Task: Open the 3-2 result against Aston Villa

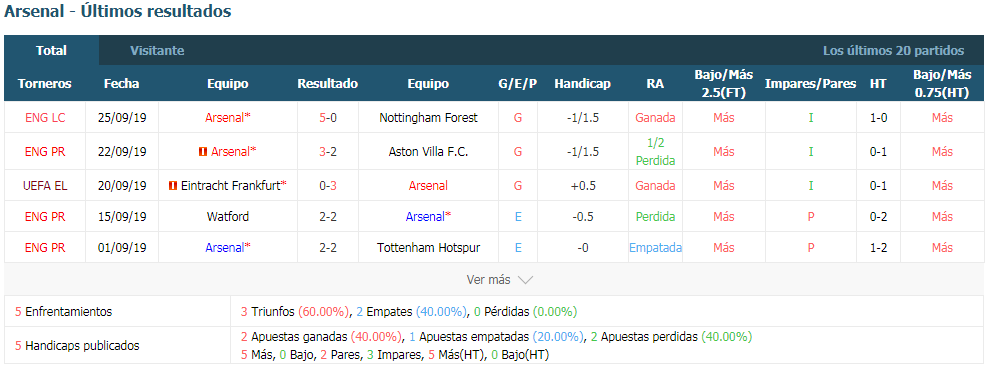Action: click(328, 152)
